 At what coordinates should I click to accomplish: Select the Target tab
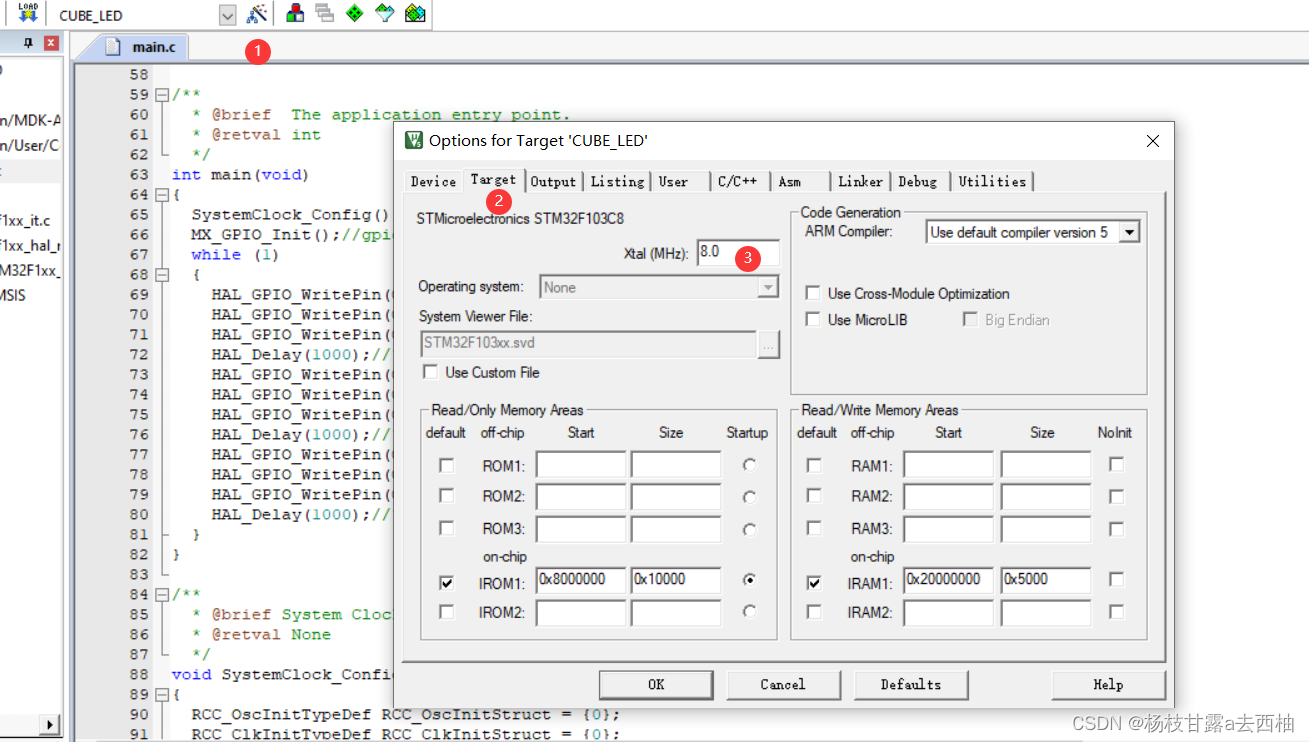point(493,180)
